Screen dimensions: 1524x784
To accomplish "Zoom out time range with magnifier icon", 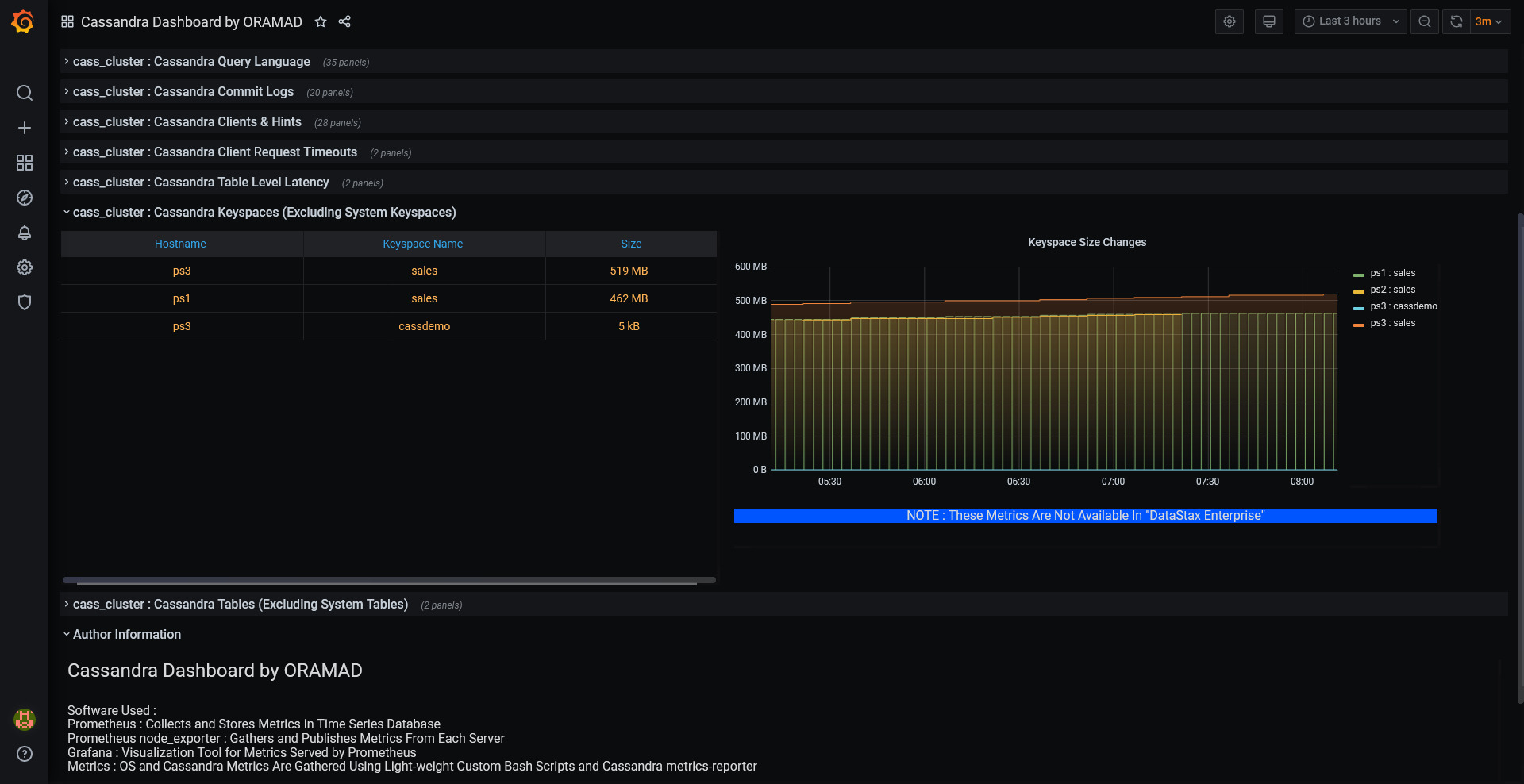I will pyautogui.click(x=1425, y=21).
